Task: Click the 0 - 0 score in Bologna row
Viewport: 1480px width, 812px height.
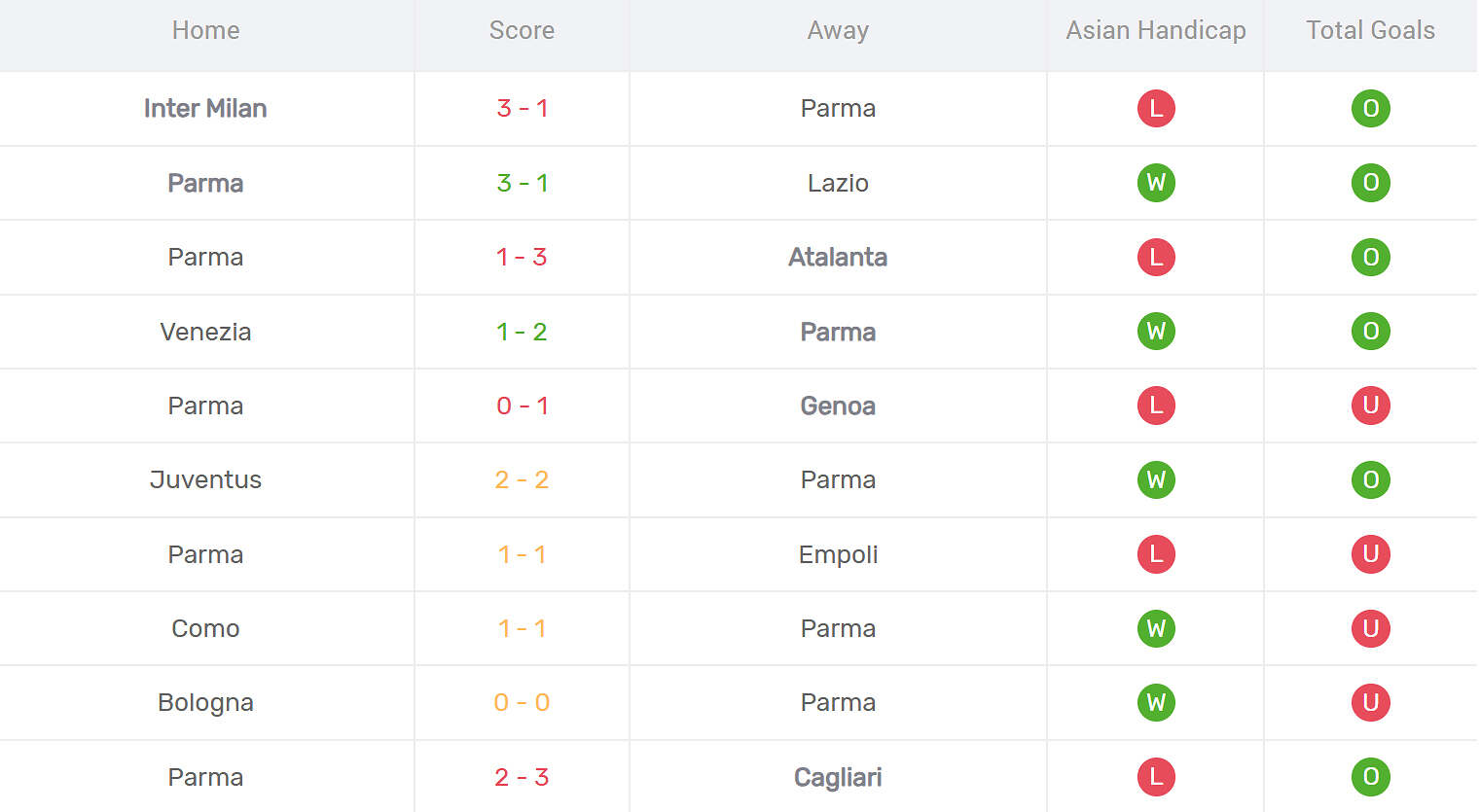Action: pos(522,702)
